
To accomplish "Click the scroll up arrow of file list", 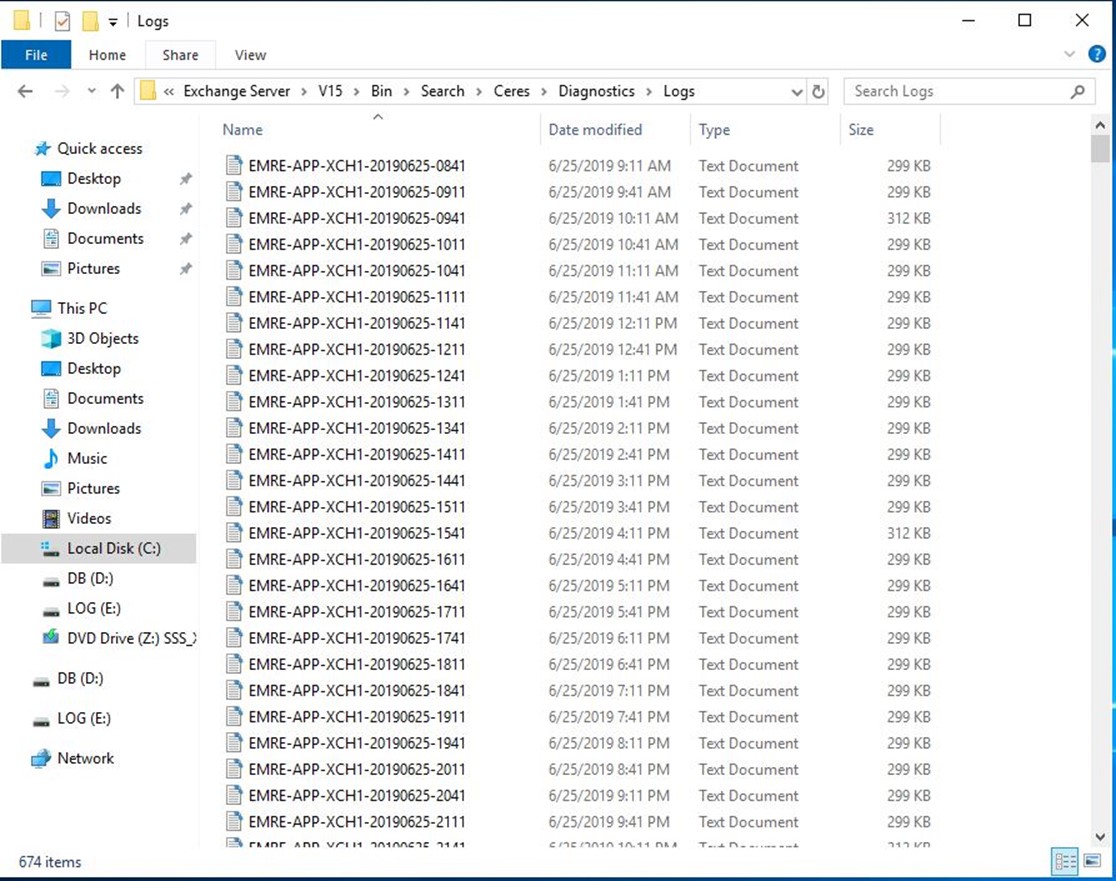I will (x=1100, y=125).
